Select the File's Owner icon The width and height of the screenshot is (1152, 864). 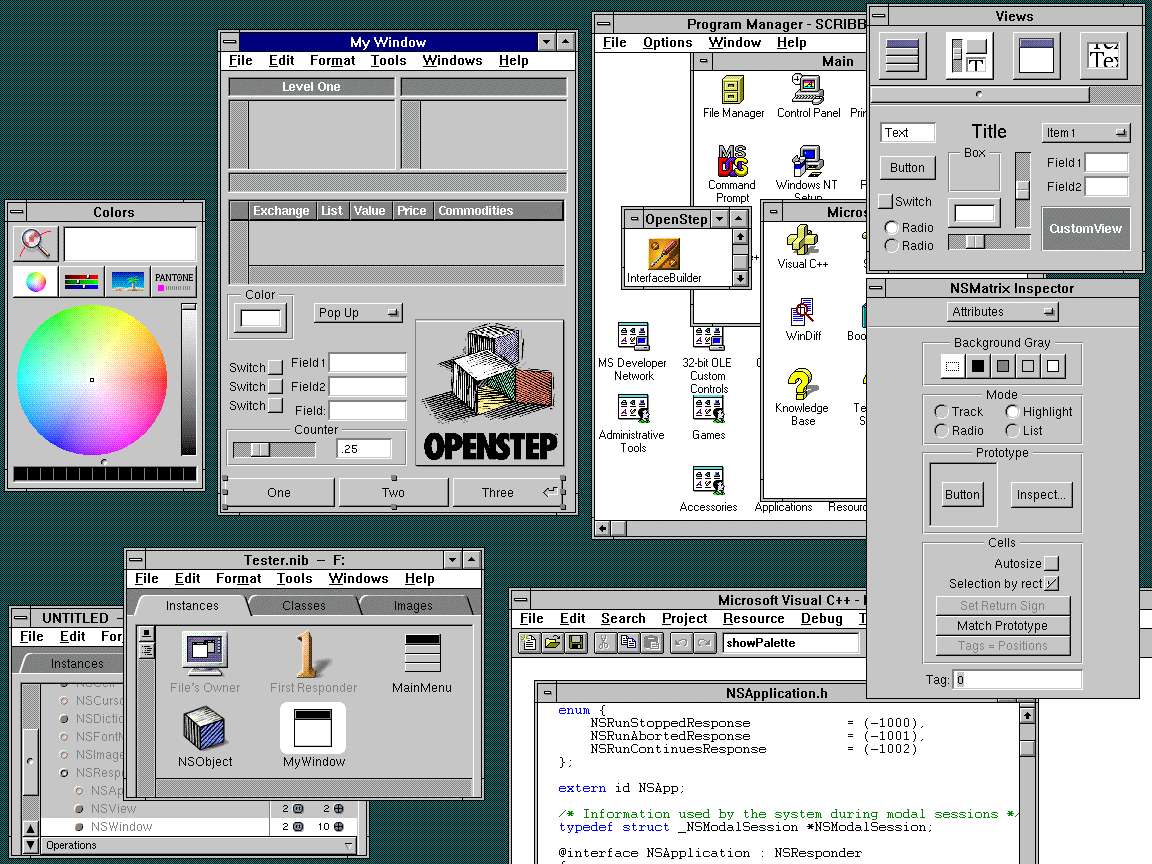(x=205, y=654)
